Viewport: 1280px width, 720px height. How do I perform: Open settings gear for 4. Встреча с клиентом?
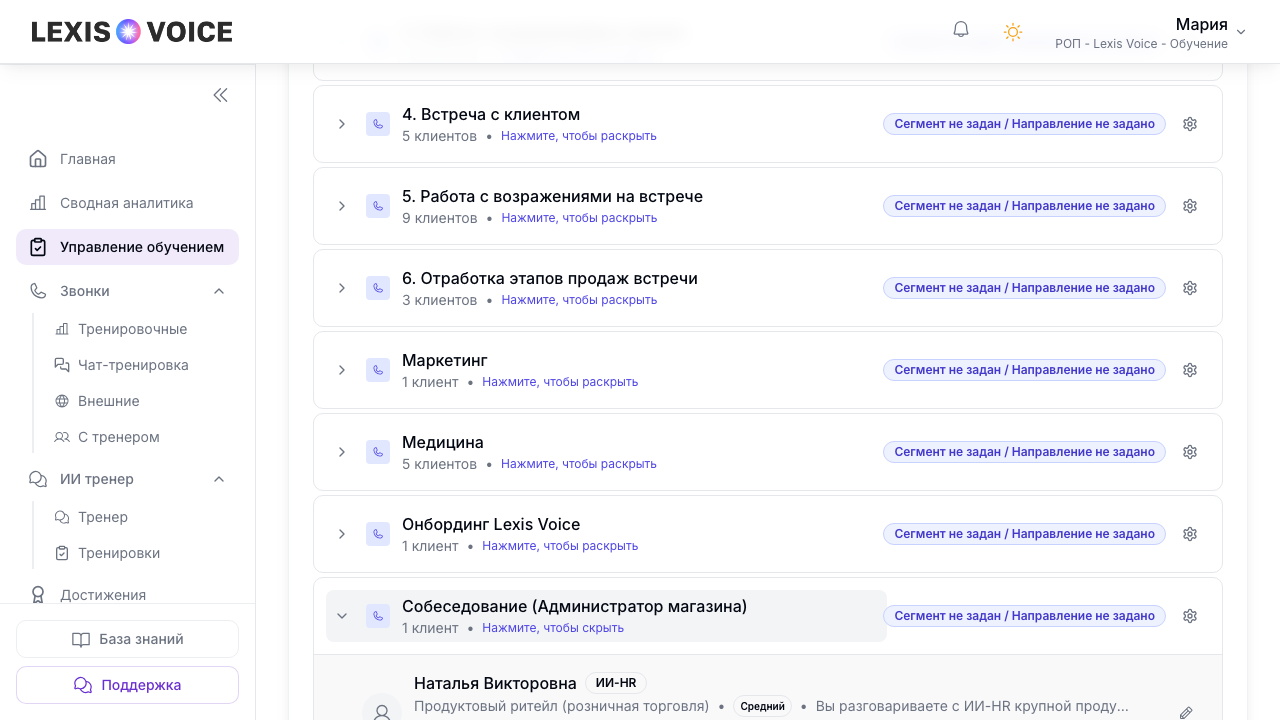1190,124
